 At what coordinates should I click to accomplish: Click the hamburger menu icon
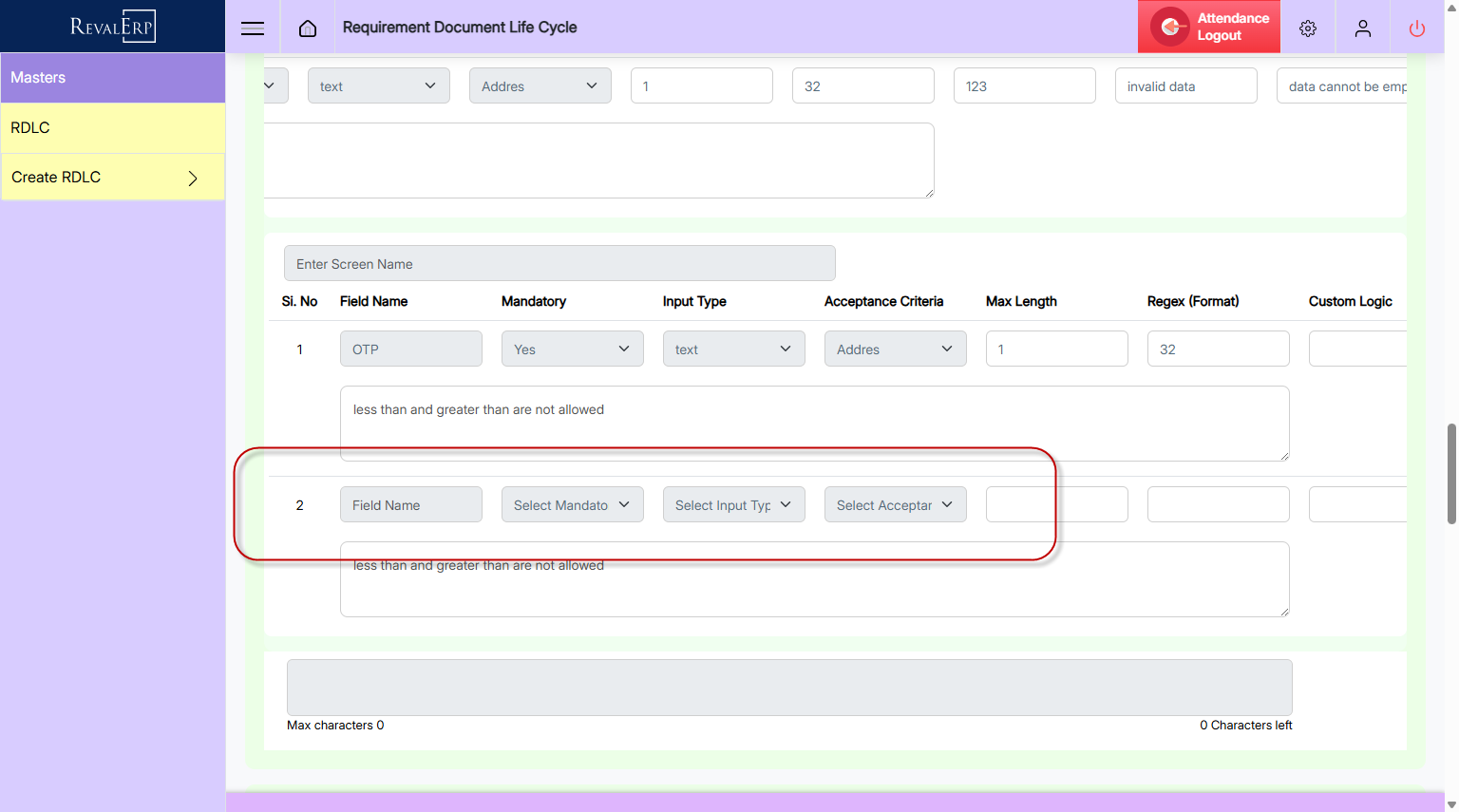coord(253,28)
